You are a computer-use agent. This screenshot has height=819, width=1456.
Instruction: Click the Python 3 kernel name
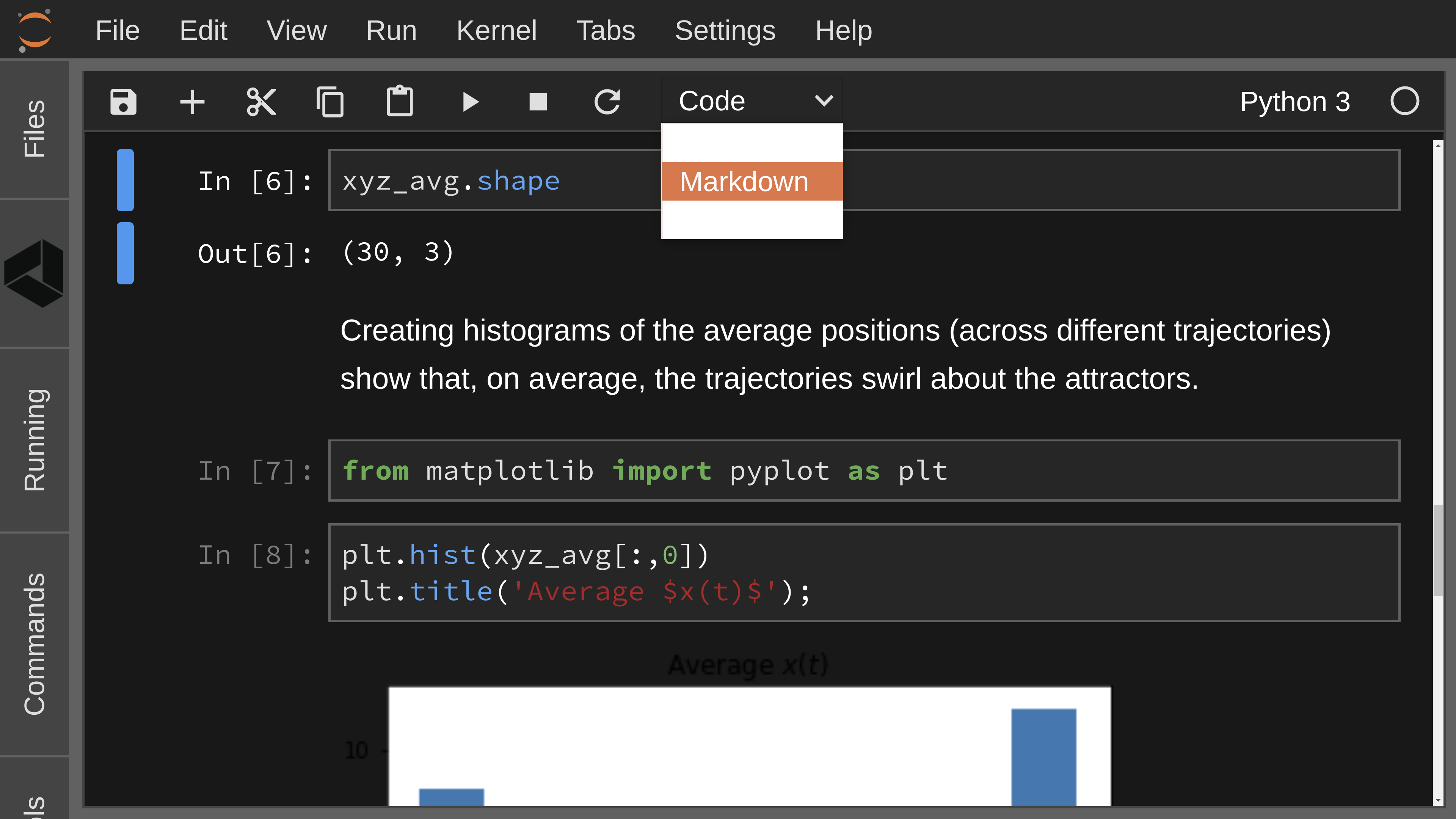point(1295,101)
